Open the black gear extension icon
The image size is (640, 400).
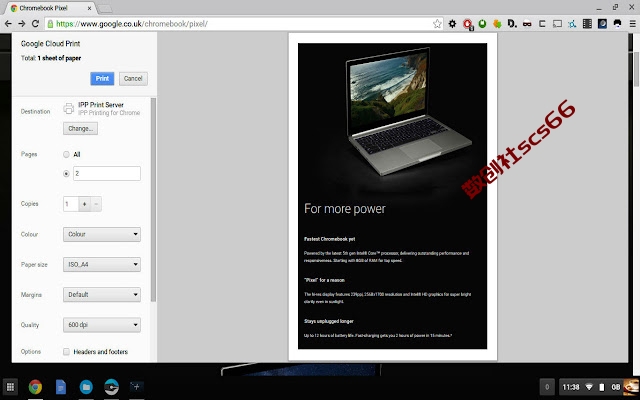click(x=452, y=24)
